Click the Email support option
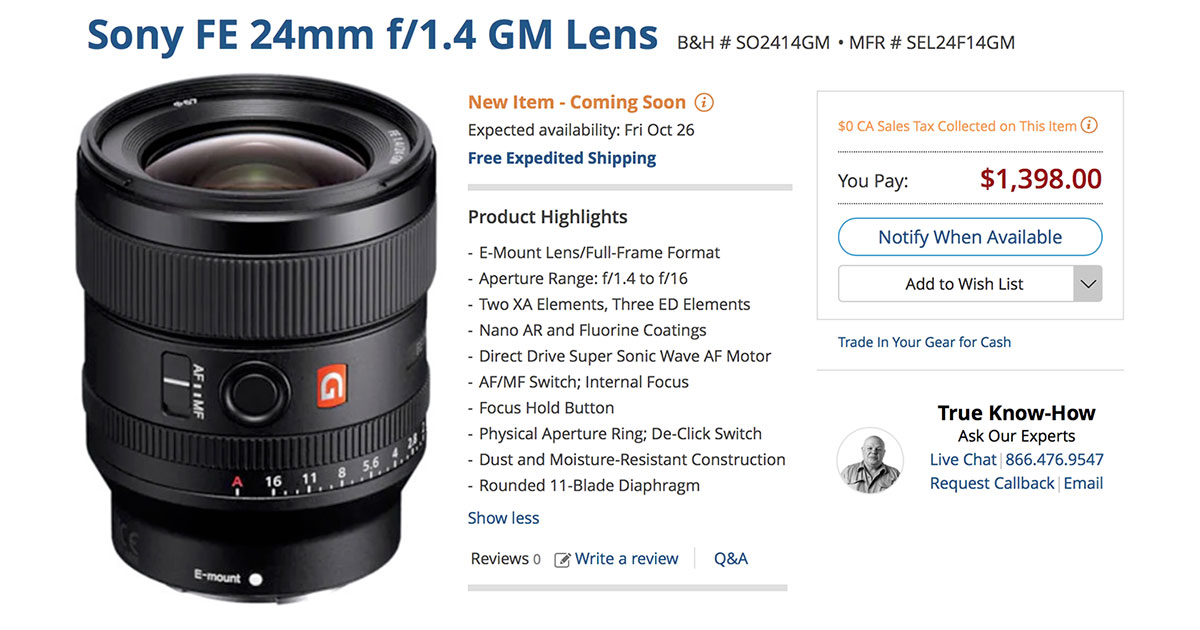This screenshot has height=630, width=1200. (x=1083, y=483)
